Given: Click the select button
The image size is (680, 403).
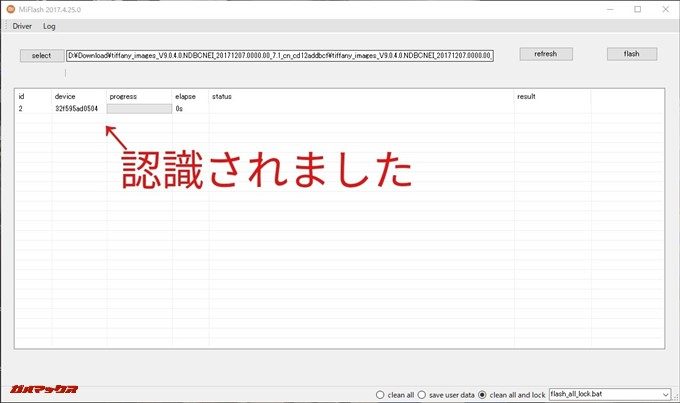Looking at the screenshot, I should point(41,55).
